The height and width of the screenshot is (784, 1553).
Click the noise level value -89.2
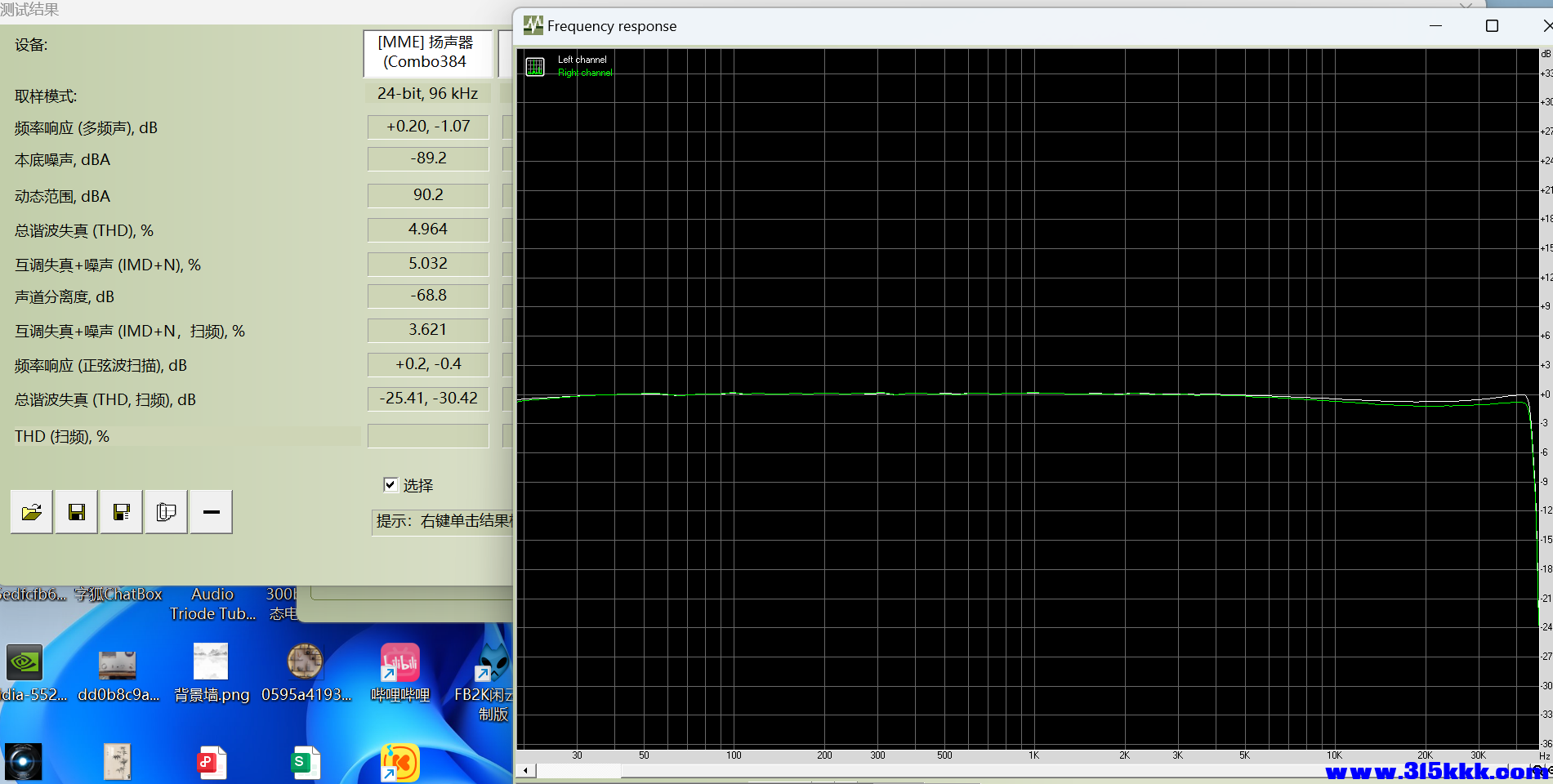[428, 158]
